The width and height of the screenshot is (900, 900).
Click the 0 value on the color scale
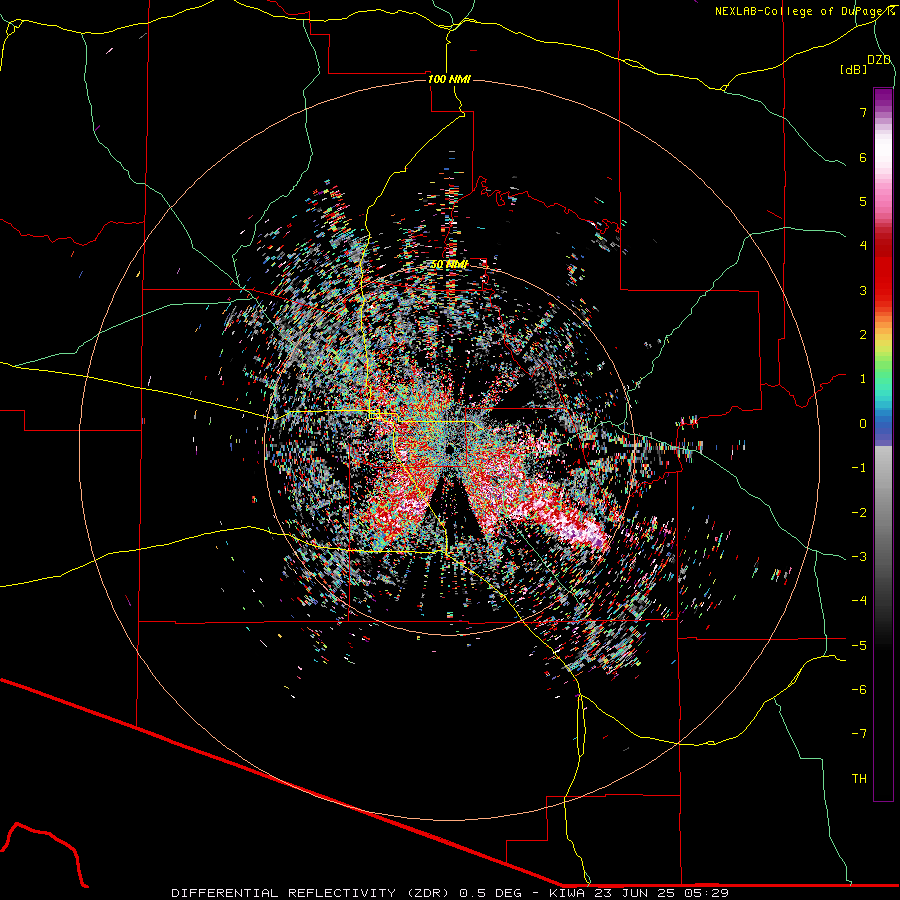point(863,424)
